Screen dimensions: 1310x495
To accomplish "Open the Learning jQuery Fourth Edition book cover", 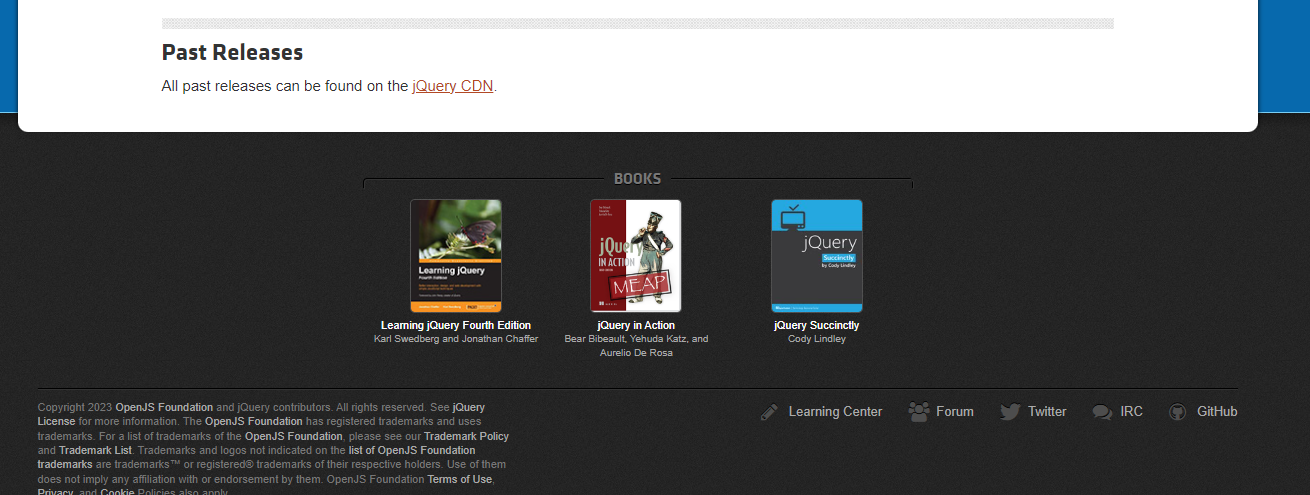I will tap(456, 256).
